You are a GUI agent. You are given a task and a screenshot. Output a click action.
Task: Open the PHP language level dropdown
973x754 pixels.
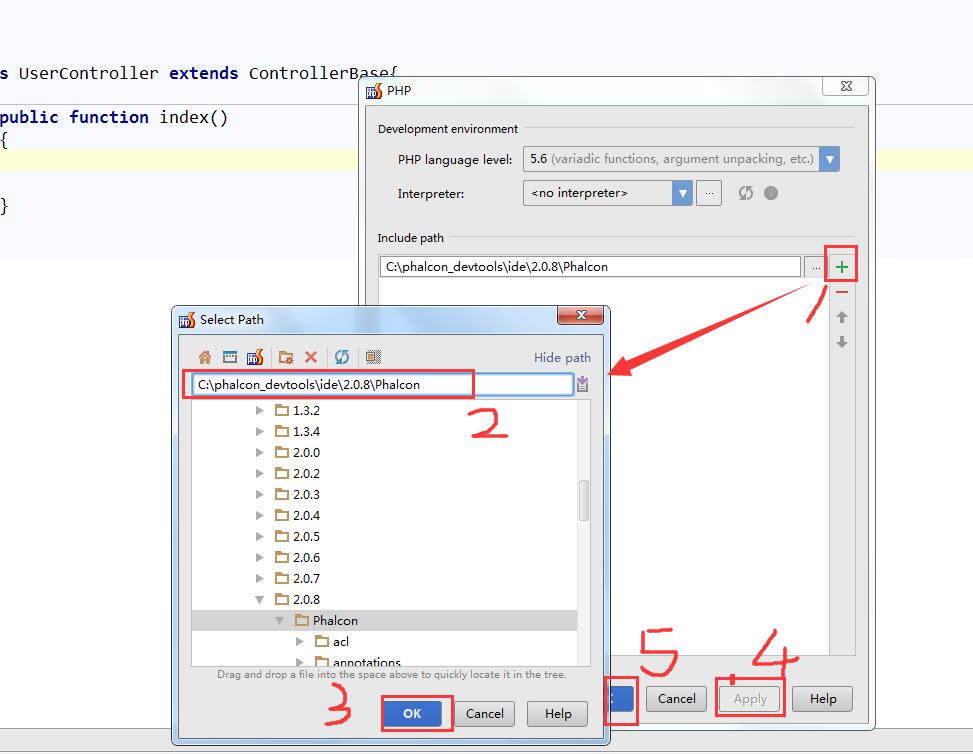pos(829,159)
